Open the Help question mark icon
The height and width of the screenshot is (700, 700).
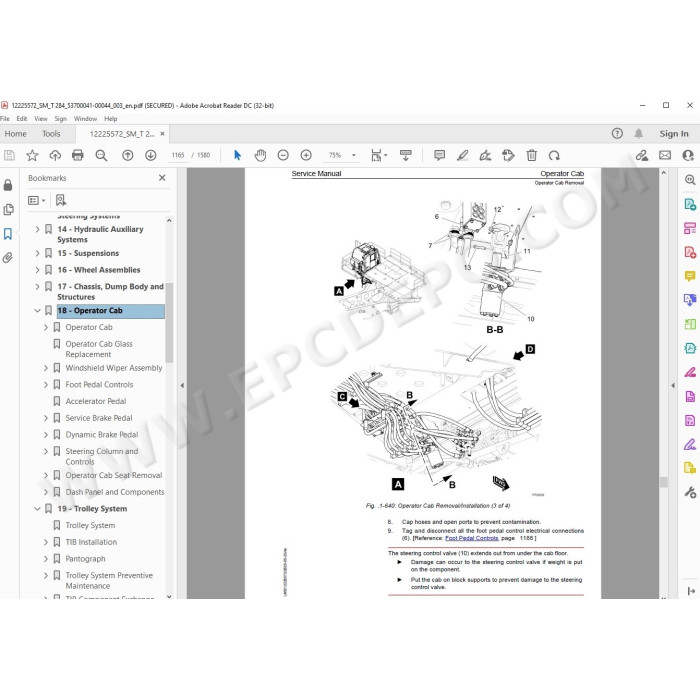tap(617, 133)
